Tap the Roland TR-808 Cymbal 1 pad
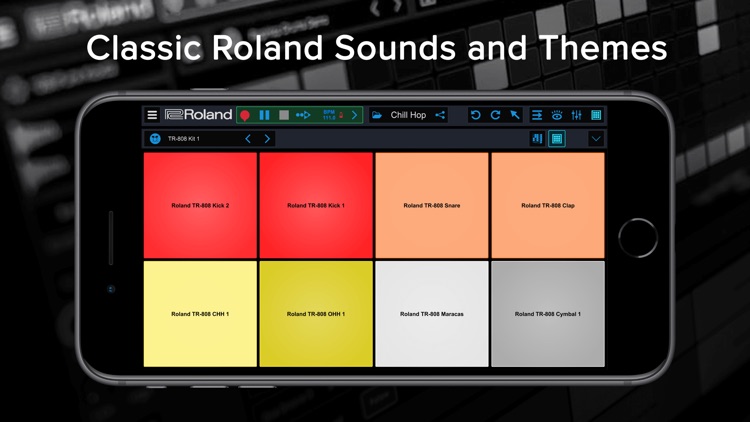The height and width of the screenshot is (422, 750). (548, 314)
